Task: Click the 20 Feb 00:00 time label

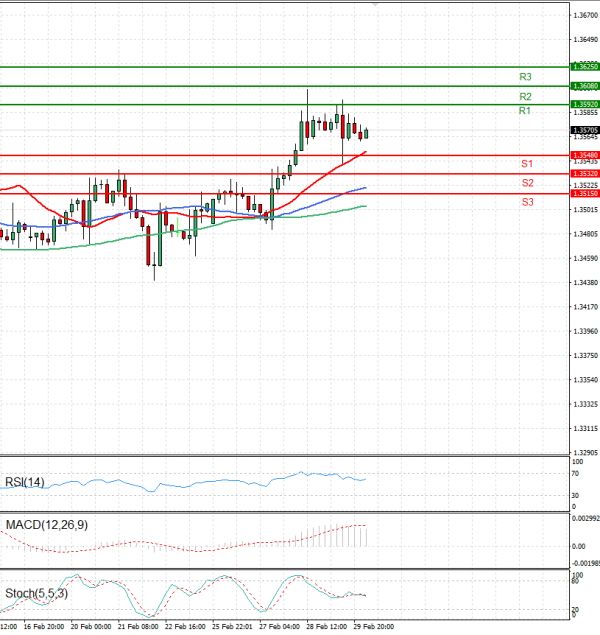Action: coord(91,627)
